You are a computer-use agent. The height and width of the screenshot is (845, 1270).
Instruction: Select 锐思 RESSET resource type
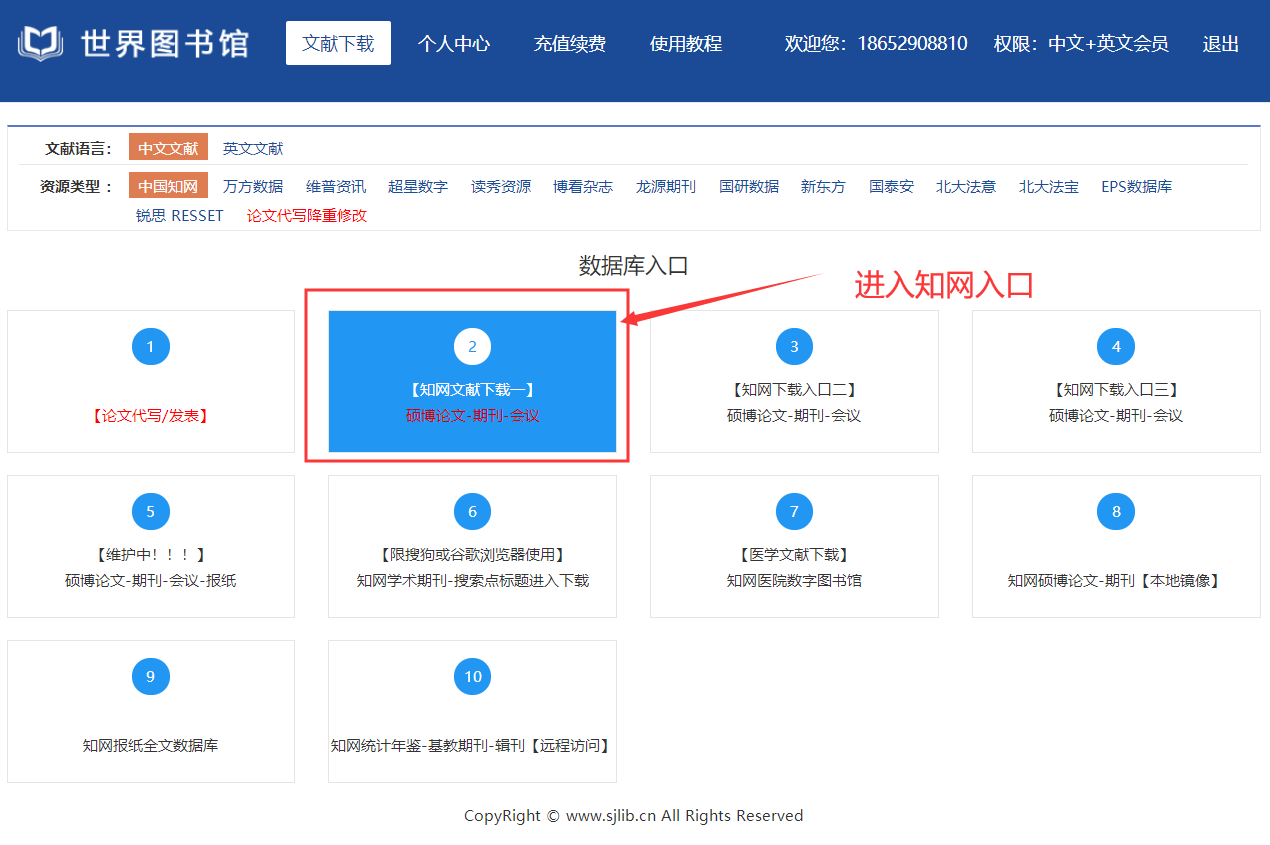click(x=180, y=215)
